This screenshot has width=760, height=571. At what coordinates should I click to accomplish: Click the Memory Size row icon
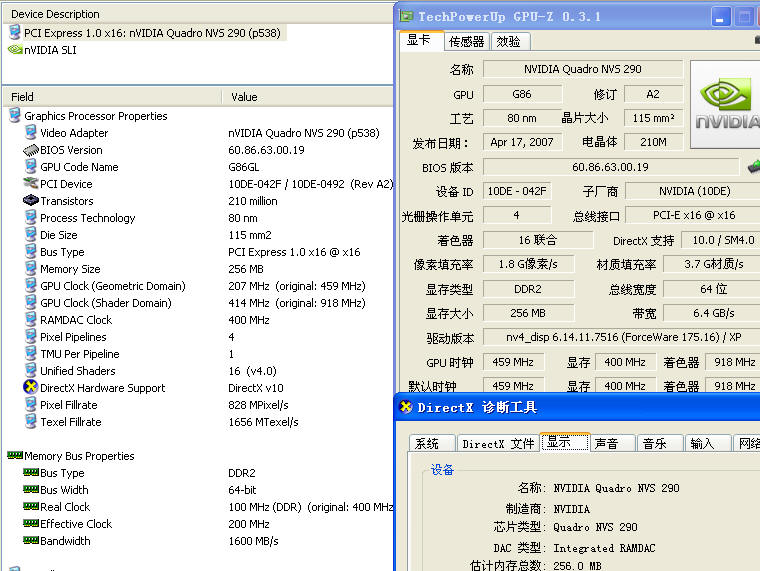31,268
